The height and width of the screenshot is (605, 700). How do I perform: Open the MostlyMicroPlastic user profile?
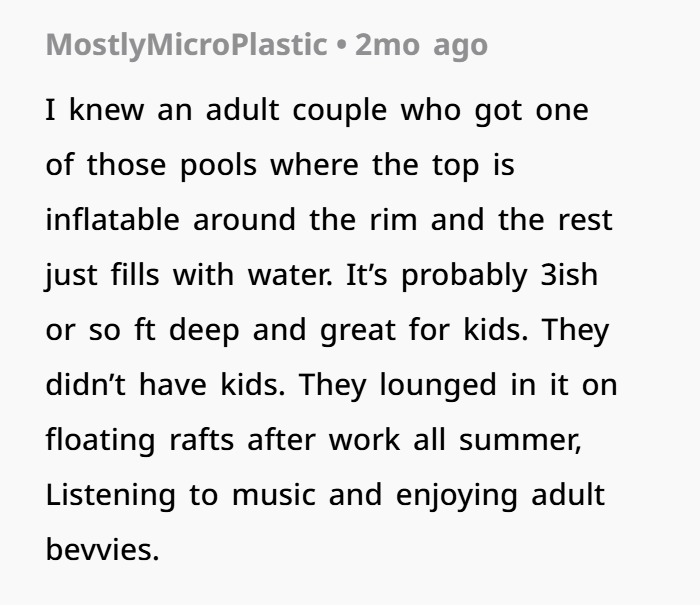pos(187,46)
